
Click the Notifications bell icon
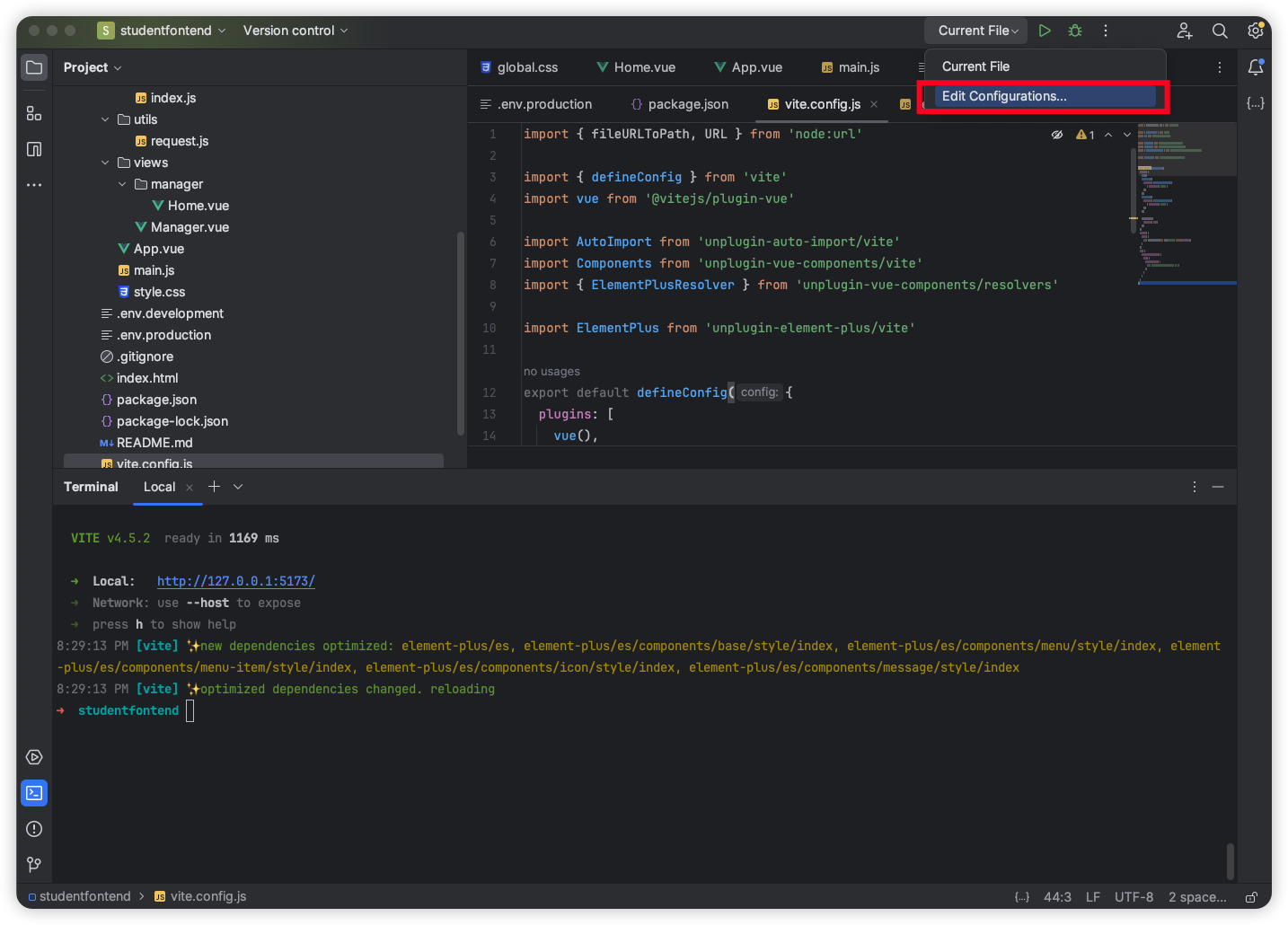1256,67
